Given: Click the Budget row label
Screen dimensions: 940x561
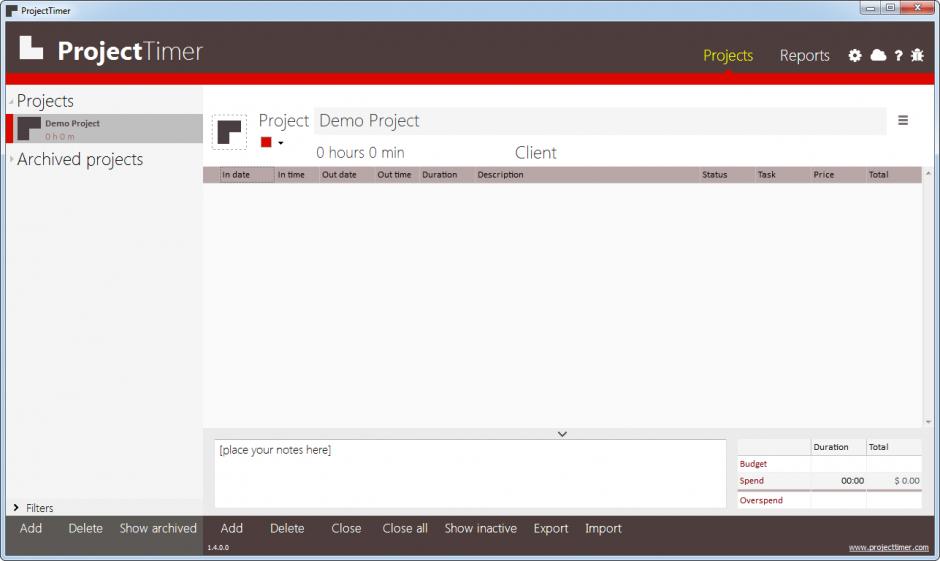Looking at the screenshot, I should point(753,464).
